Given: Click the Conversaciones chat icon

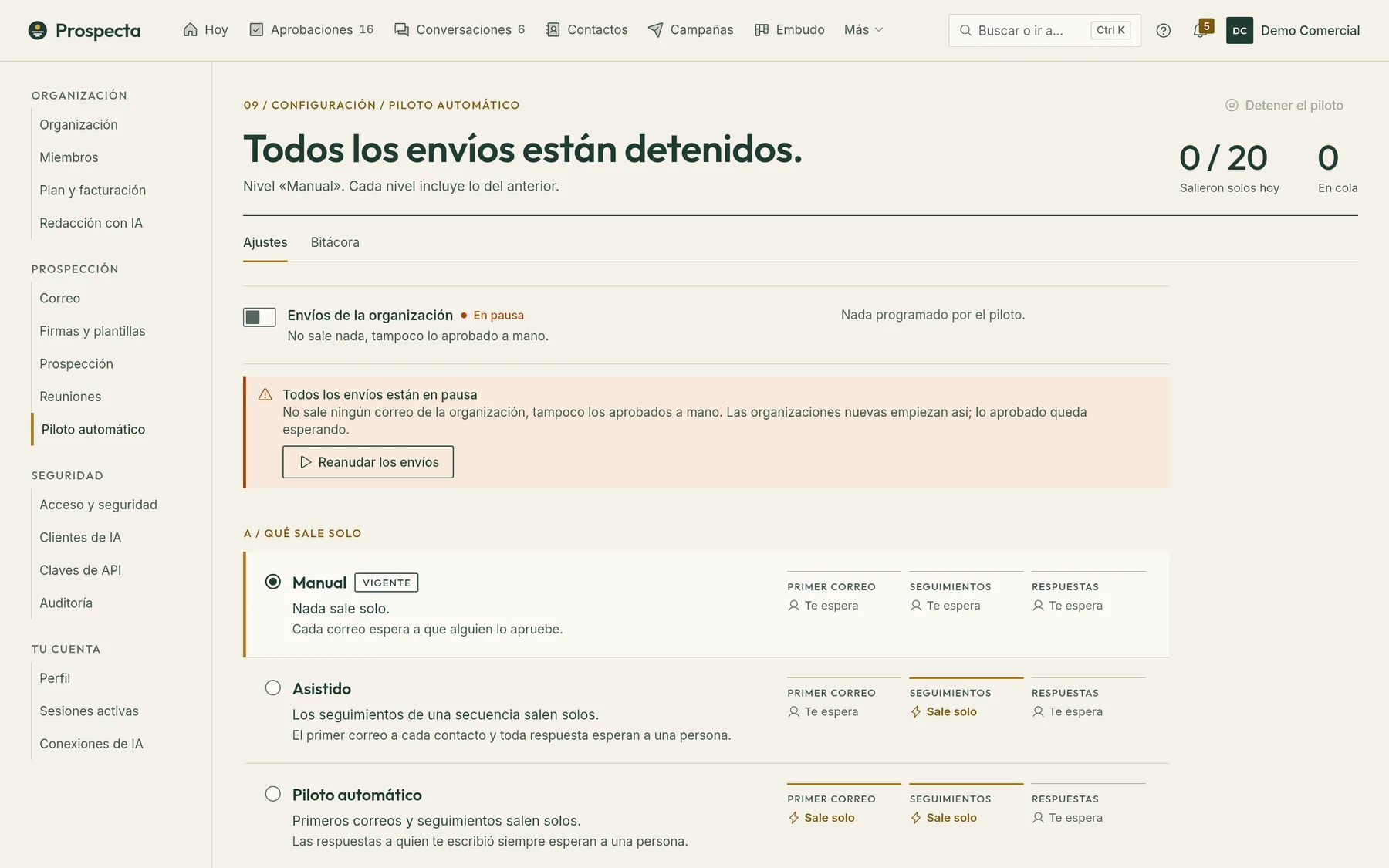Looking at the screenshot, I should [x=401, y=30].
